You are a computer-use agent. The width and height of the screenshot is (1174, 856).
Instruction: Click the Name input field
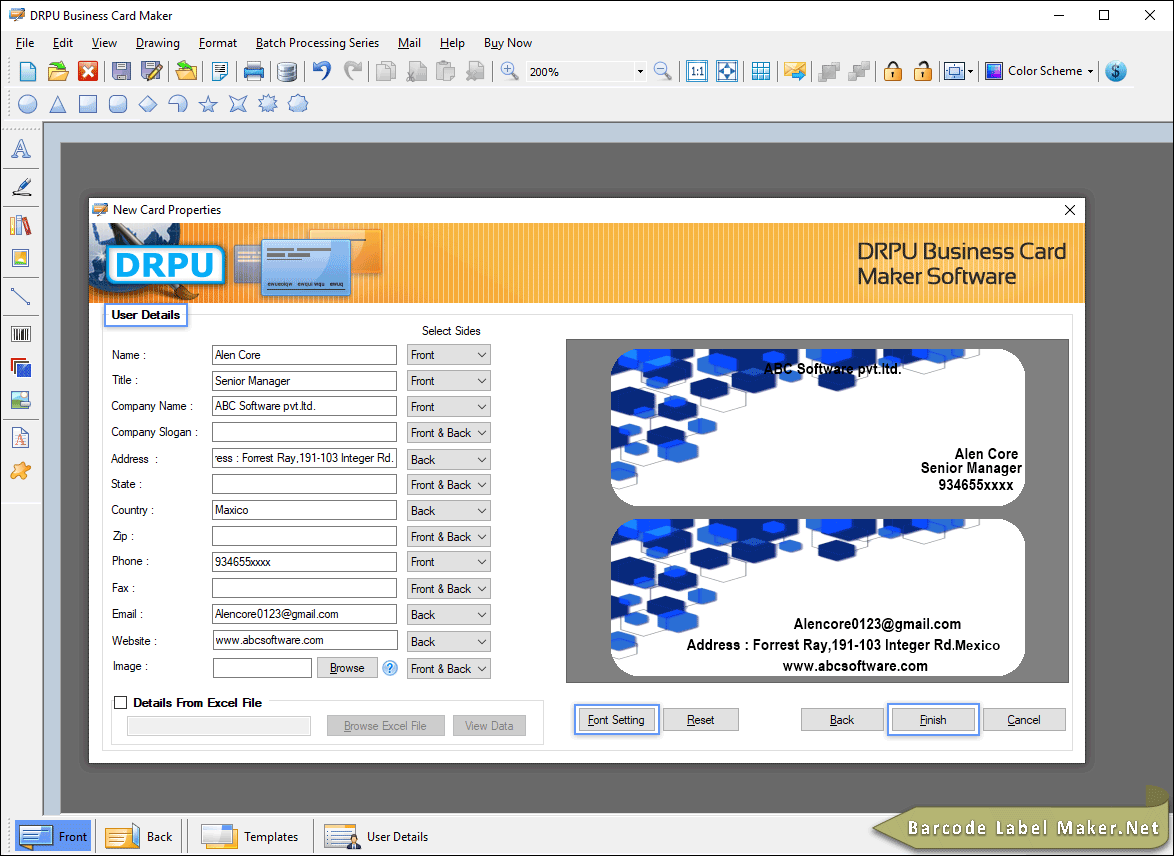(304, 355)
